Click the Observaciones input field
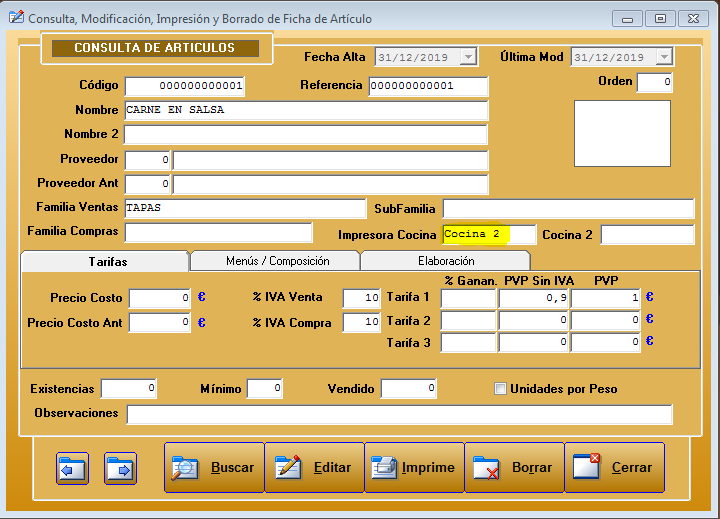 pyautogui.click(x=399, y=414)
